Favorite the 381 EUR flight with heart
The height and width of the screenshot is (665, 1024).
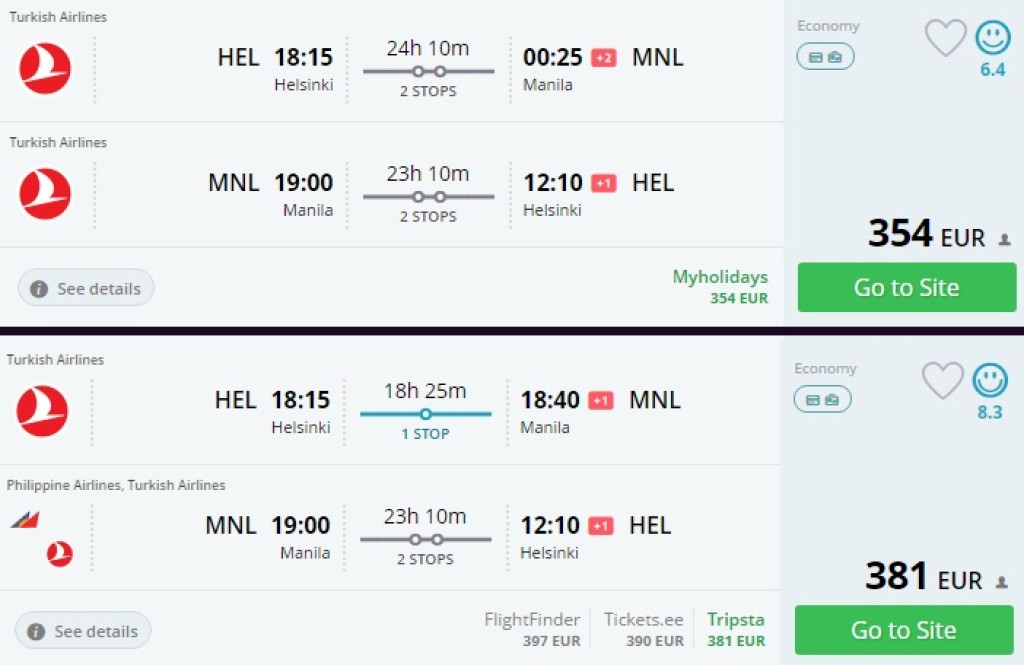(x=942, y=381)
